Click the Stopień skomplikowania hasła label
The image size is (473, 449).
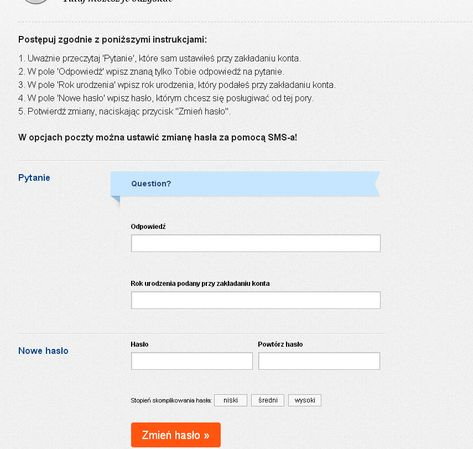click(171, 401)
